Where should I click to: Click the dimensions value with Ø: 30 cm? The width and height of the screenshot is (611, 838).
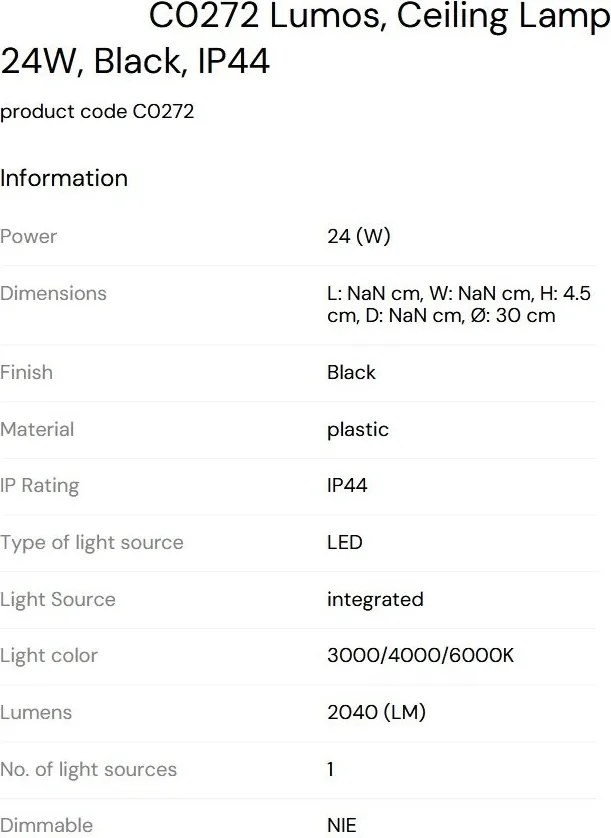point(458,305)
